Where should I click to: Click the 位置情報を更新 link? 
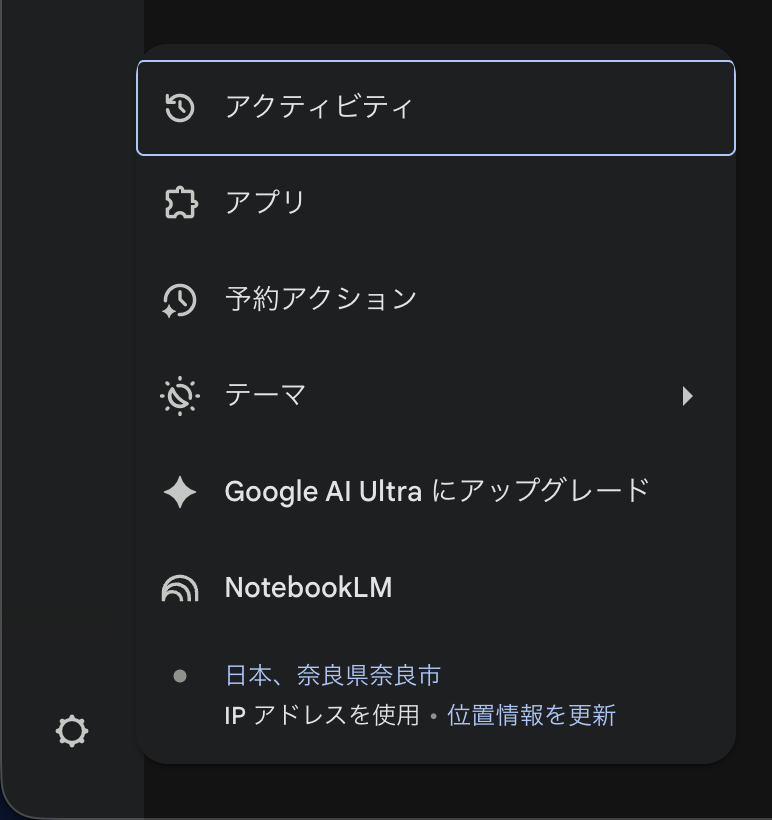(531, 716)
